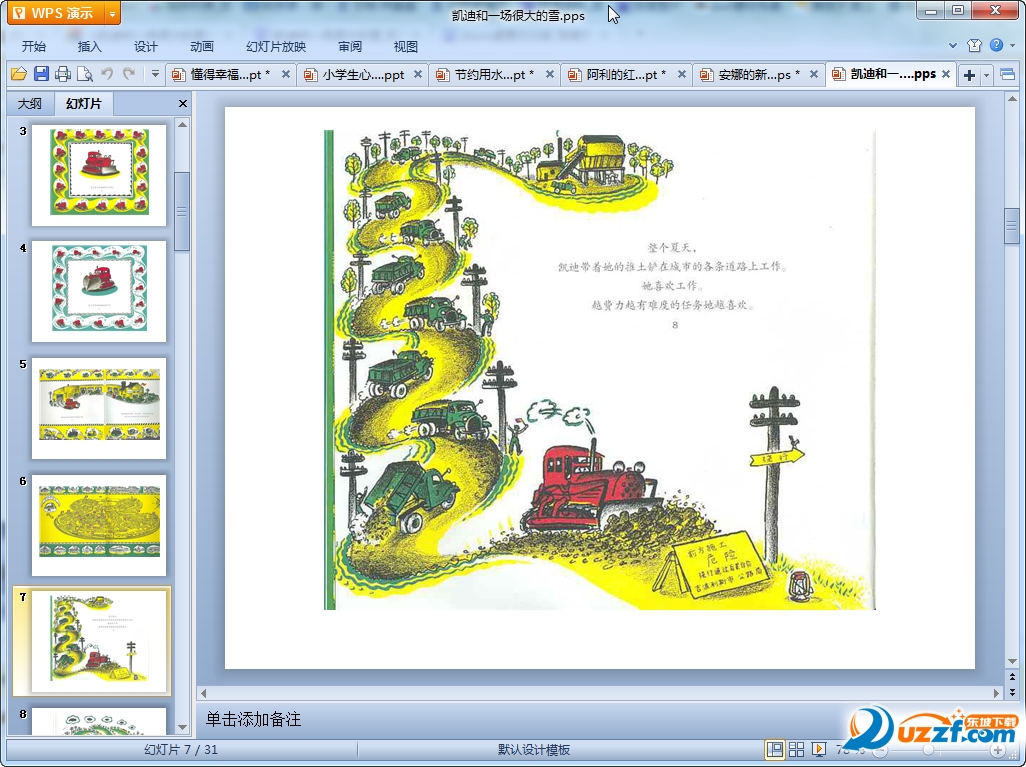Click the Print icon in the toolbar
Viewport: 1026px width, 767px height.
[63, 74]
